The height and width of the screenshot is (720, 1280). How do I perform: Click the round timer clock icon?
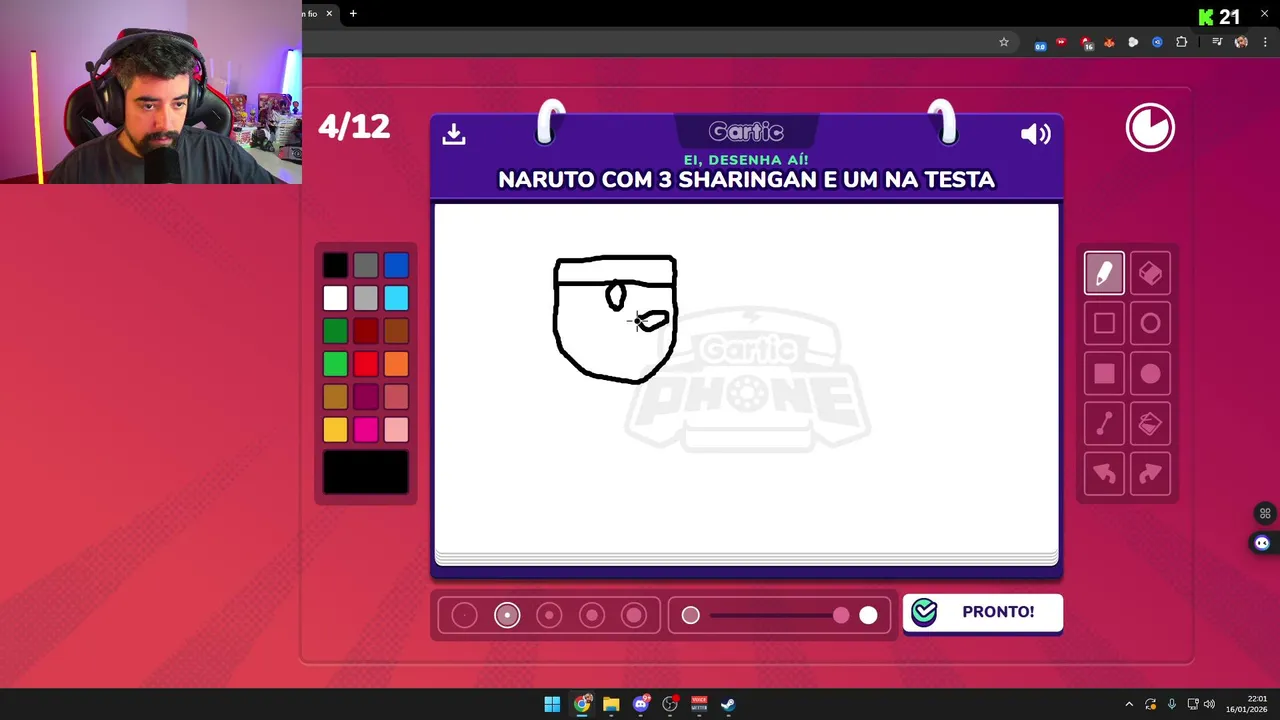pyautogui.click(x=1150, y=128)
